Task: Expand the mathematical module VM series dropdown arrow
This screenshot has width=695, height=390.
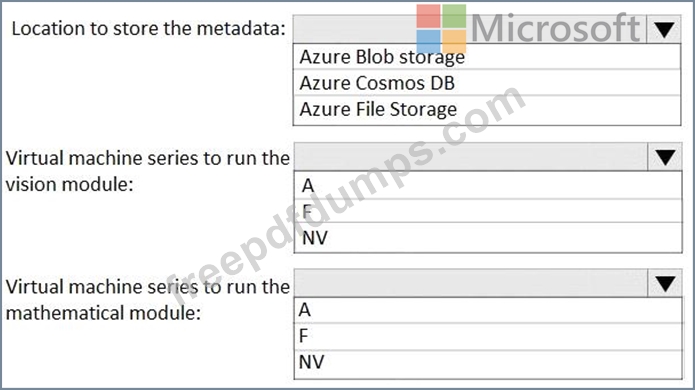Action: [664, 283]
